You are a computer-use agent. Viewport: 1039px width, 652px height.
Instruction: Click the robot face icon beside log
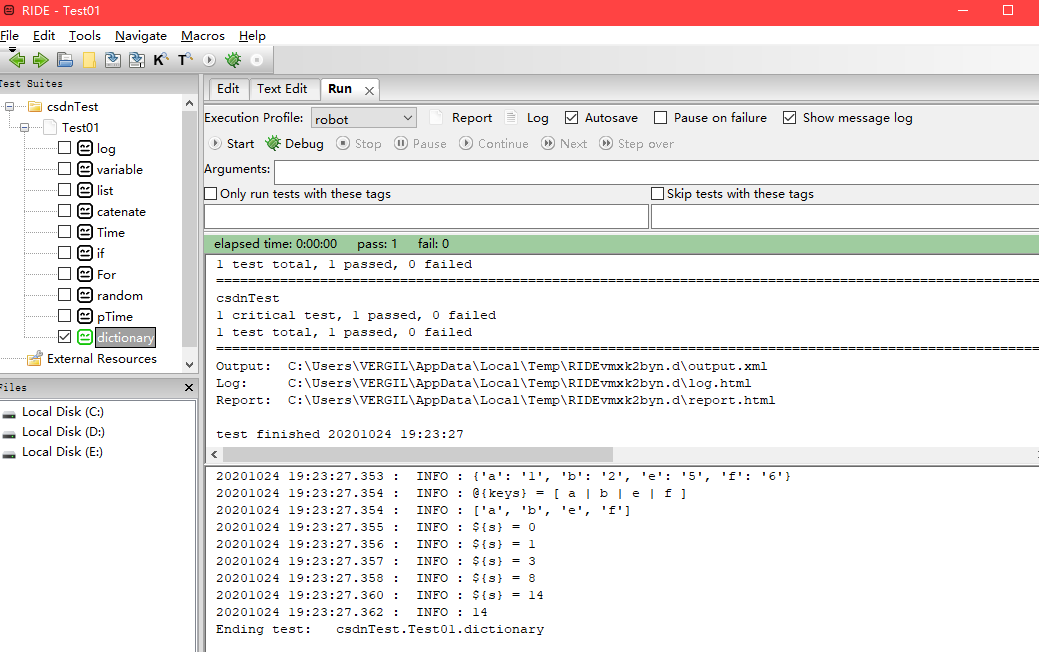point(85,148)
